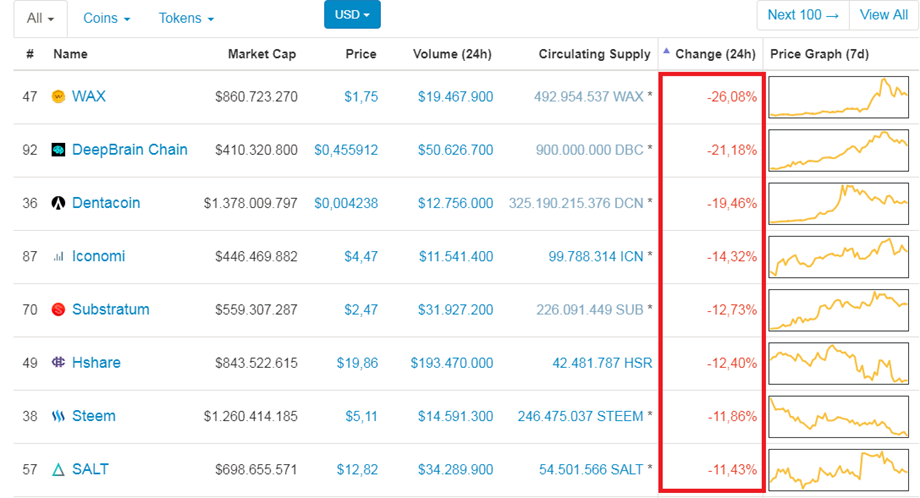Open the DeepBrain Chain 7d price graph
The image size is (920, 498).
(x=838, y=150)
